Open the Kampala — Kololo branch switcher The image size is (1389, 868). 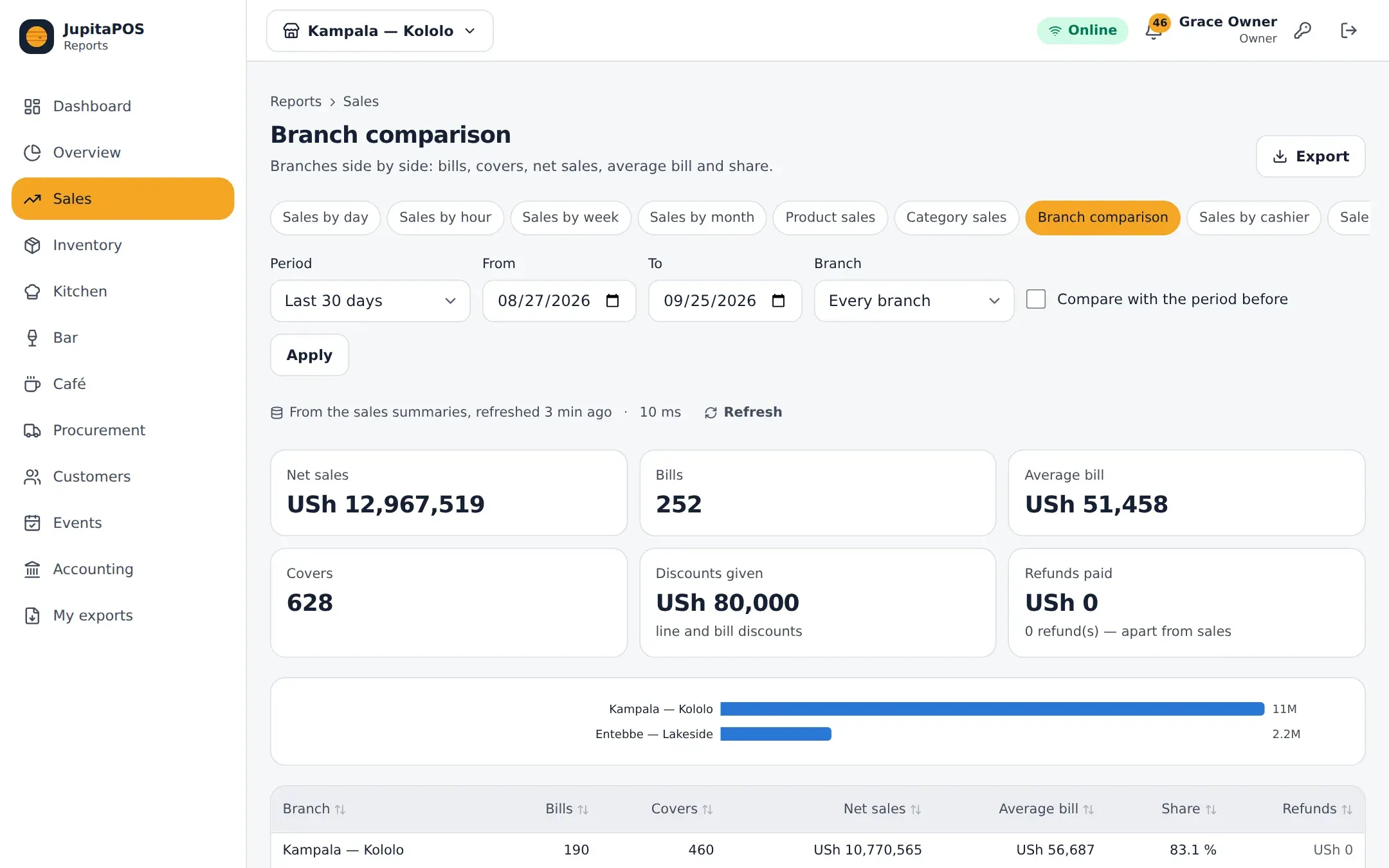pos(380,31)
